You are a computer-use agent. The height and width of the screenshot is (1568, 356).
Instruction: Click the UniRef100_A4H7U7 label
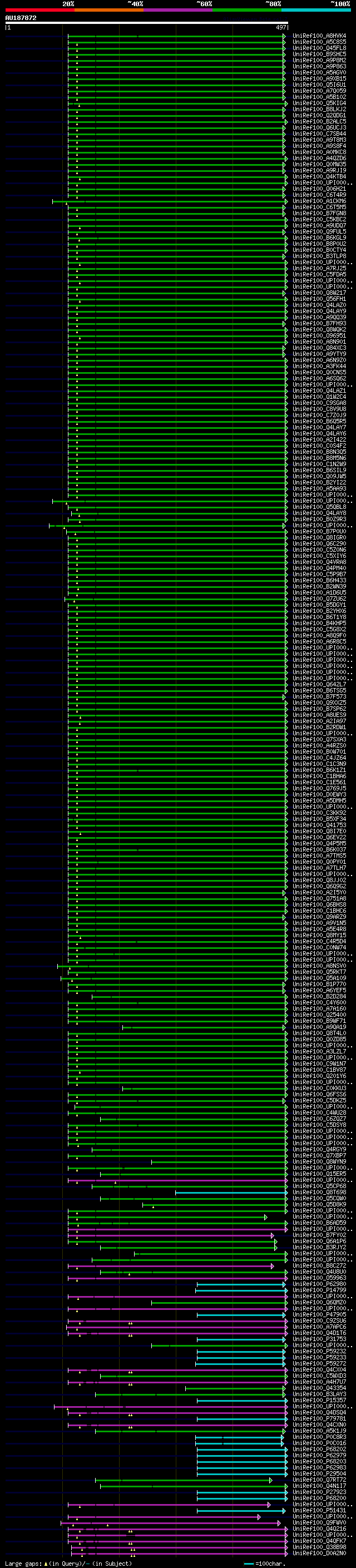tap(319, 1382)
